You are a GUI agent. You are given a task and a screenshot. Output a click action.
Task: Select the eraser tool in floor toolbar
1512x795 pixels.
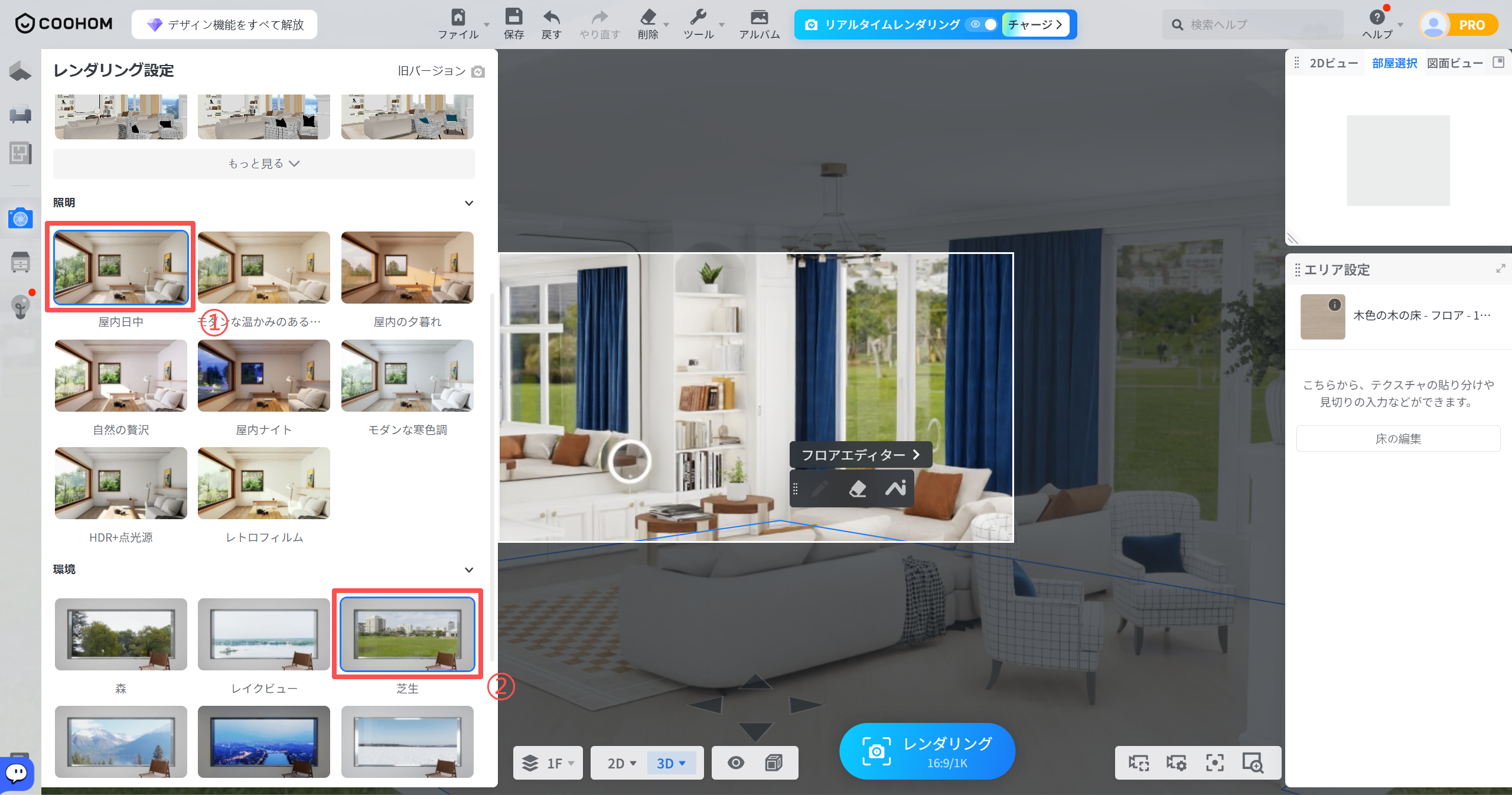pos(858,488)
